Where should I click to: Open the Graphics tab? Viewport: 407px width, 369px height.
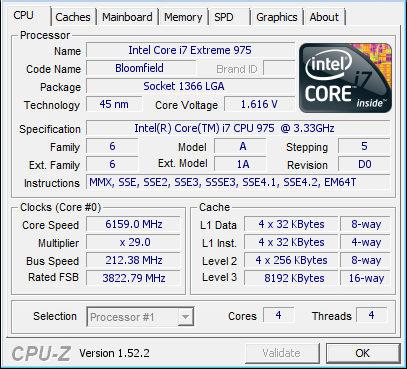click(x=277, y=17)
